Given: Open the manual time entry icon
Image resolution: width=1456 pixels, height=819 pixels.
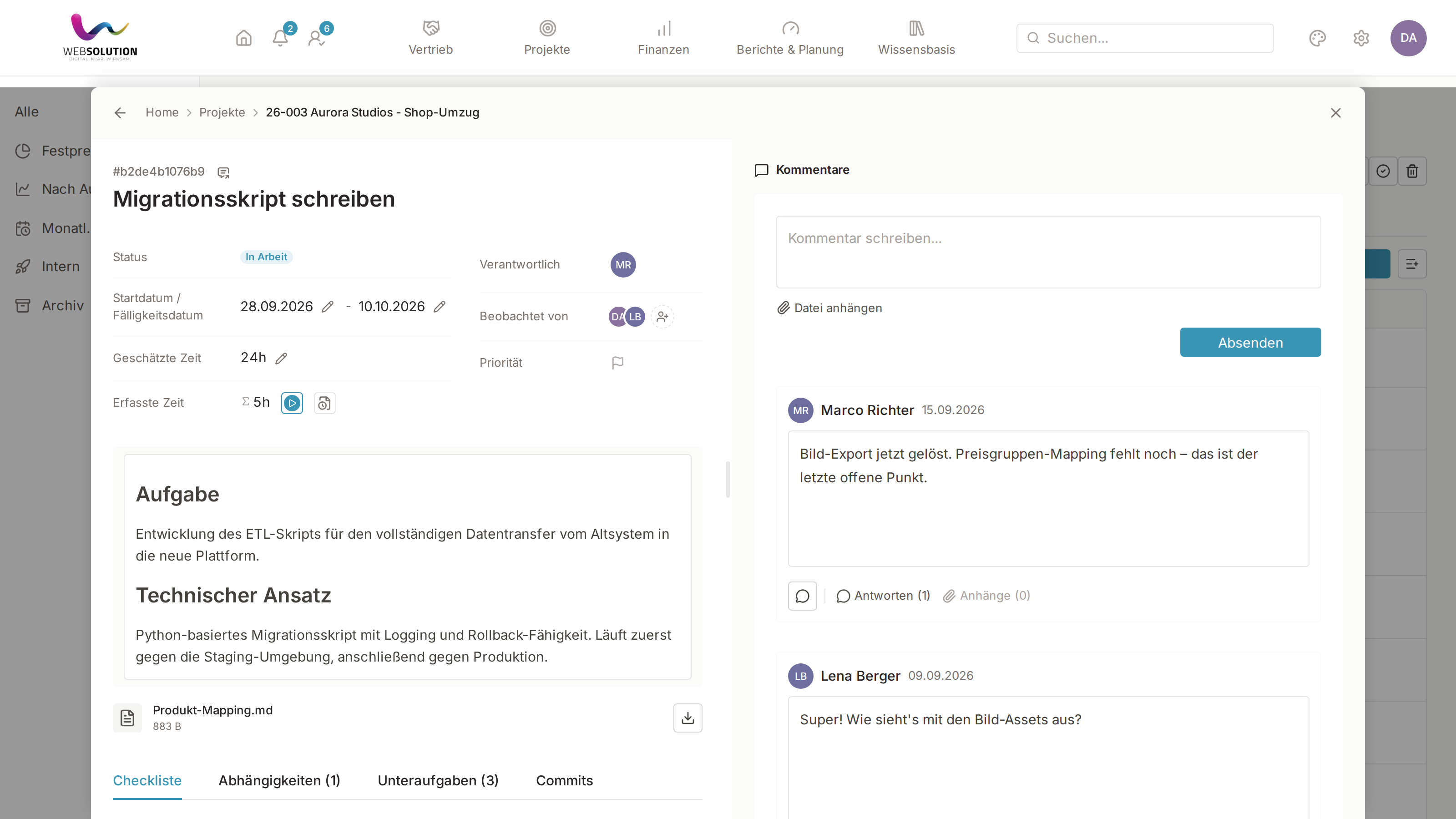Looking at the screenshot, I should (324, 403).
